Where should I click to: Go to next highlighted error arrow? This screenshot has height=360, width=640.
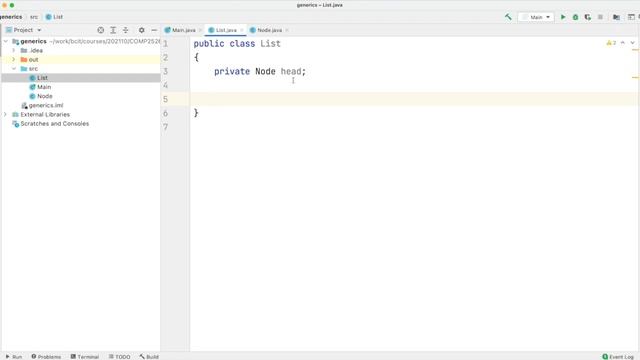pos(633,42)
